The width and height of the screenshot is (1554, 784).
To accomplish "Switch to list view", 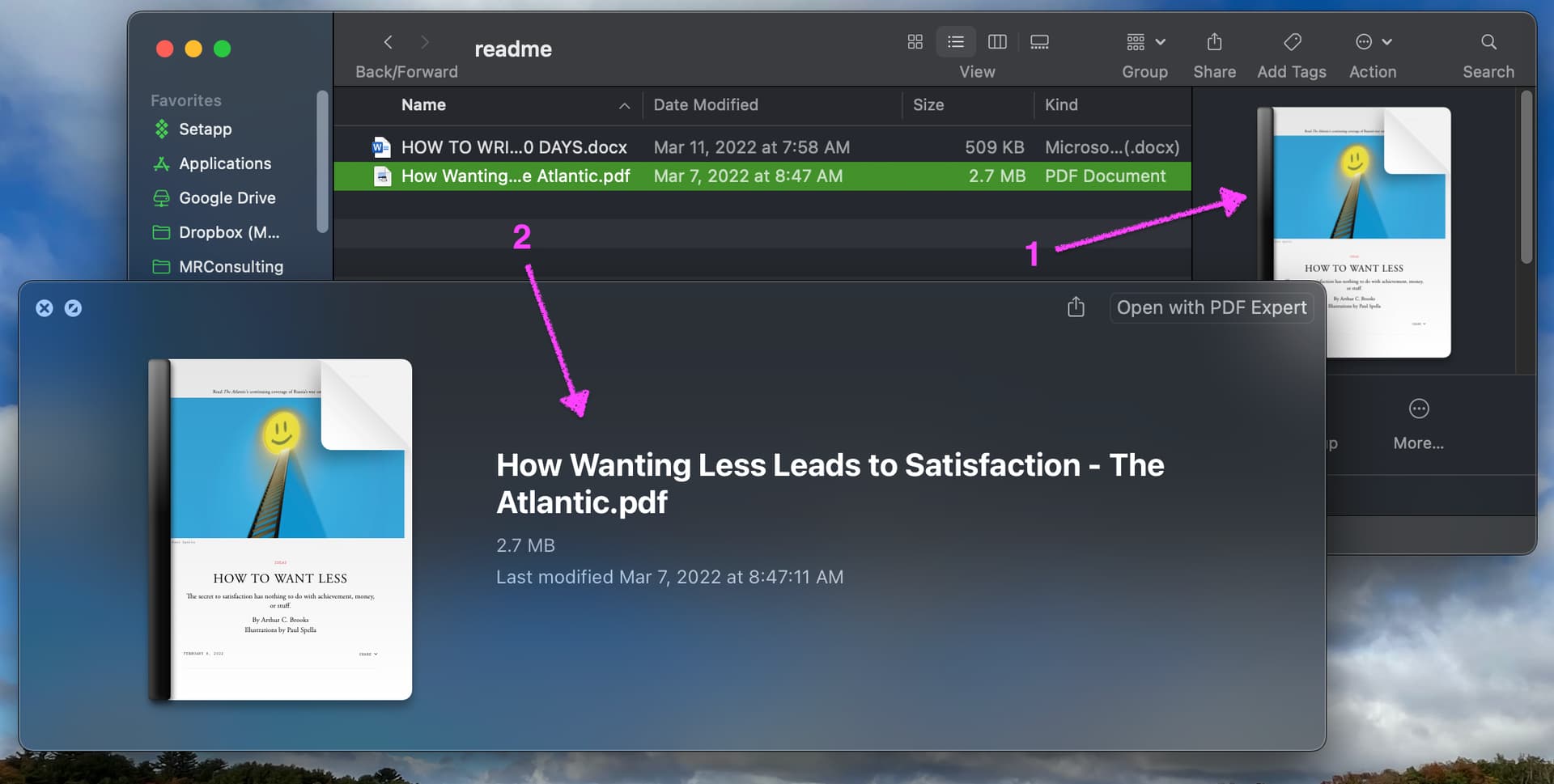I will [x=956, y=42].
